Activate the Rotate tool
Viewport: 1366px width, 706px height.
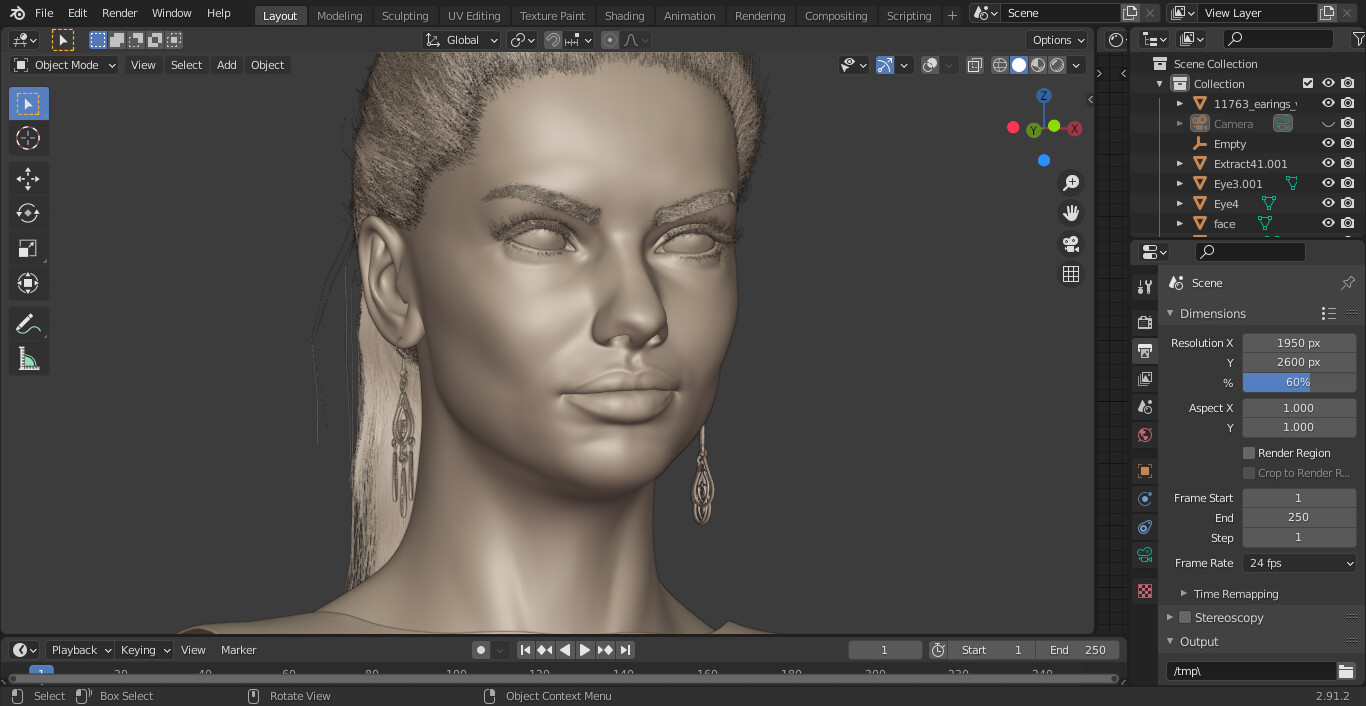[28, 213]
